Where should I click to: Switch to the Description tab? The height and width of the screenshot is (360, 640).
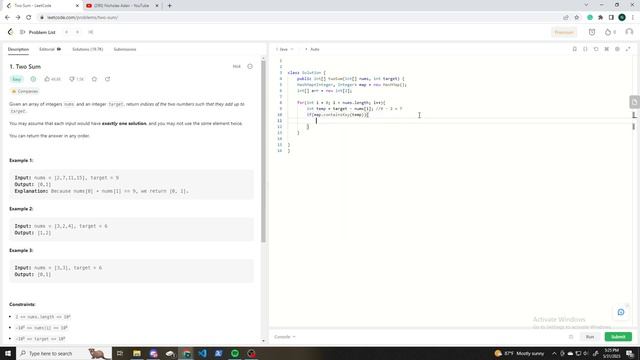18,49
